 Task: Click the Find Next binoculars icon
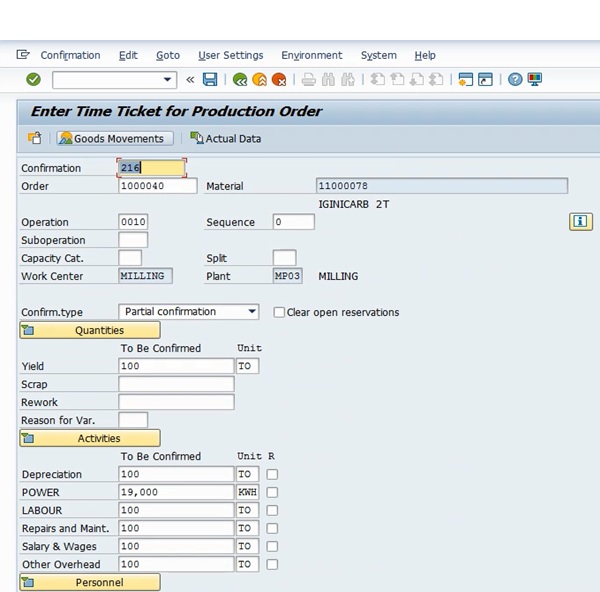coord(347,80)
